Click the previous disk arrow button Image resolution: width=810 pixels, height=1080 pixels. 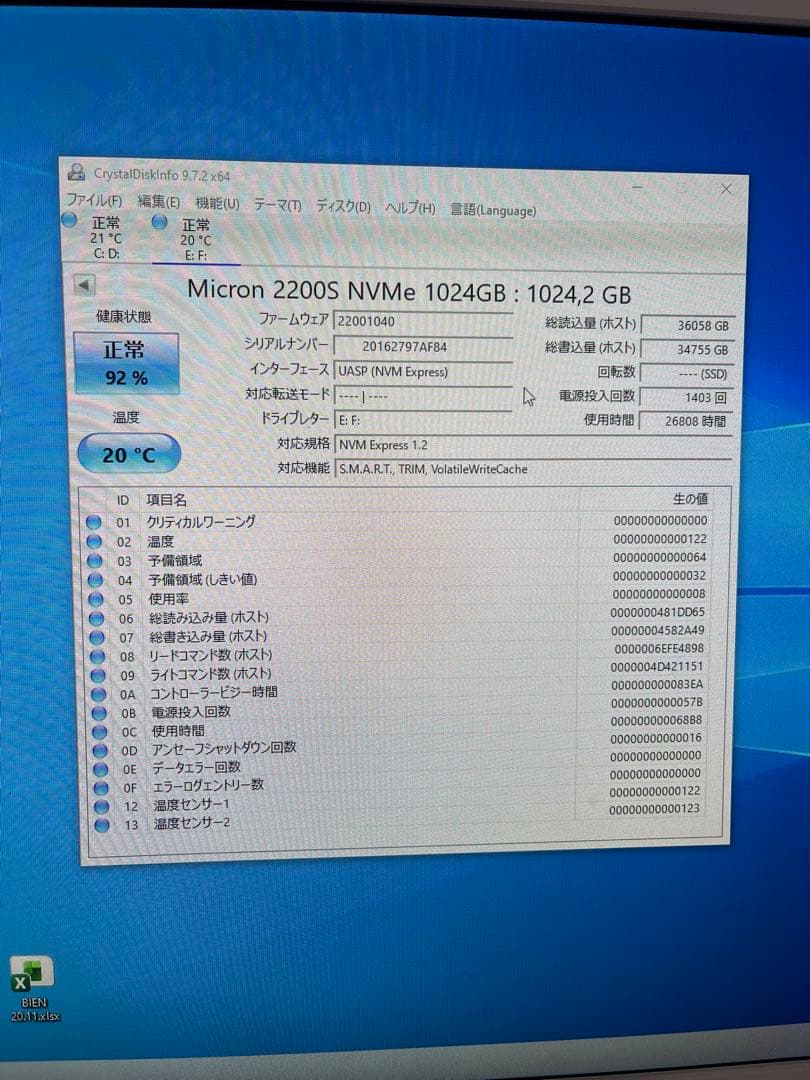[x=84, y=284]
